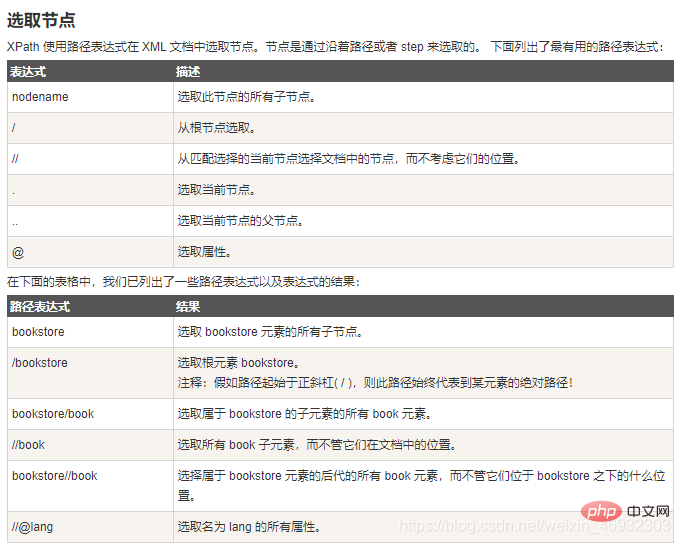
Task: Click result 选取根元素 bookstore
Action: coord(239,363)
